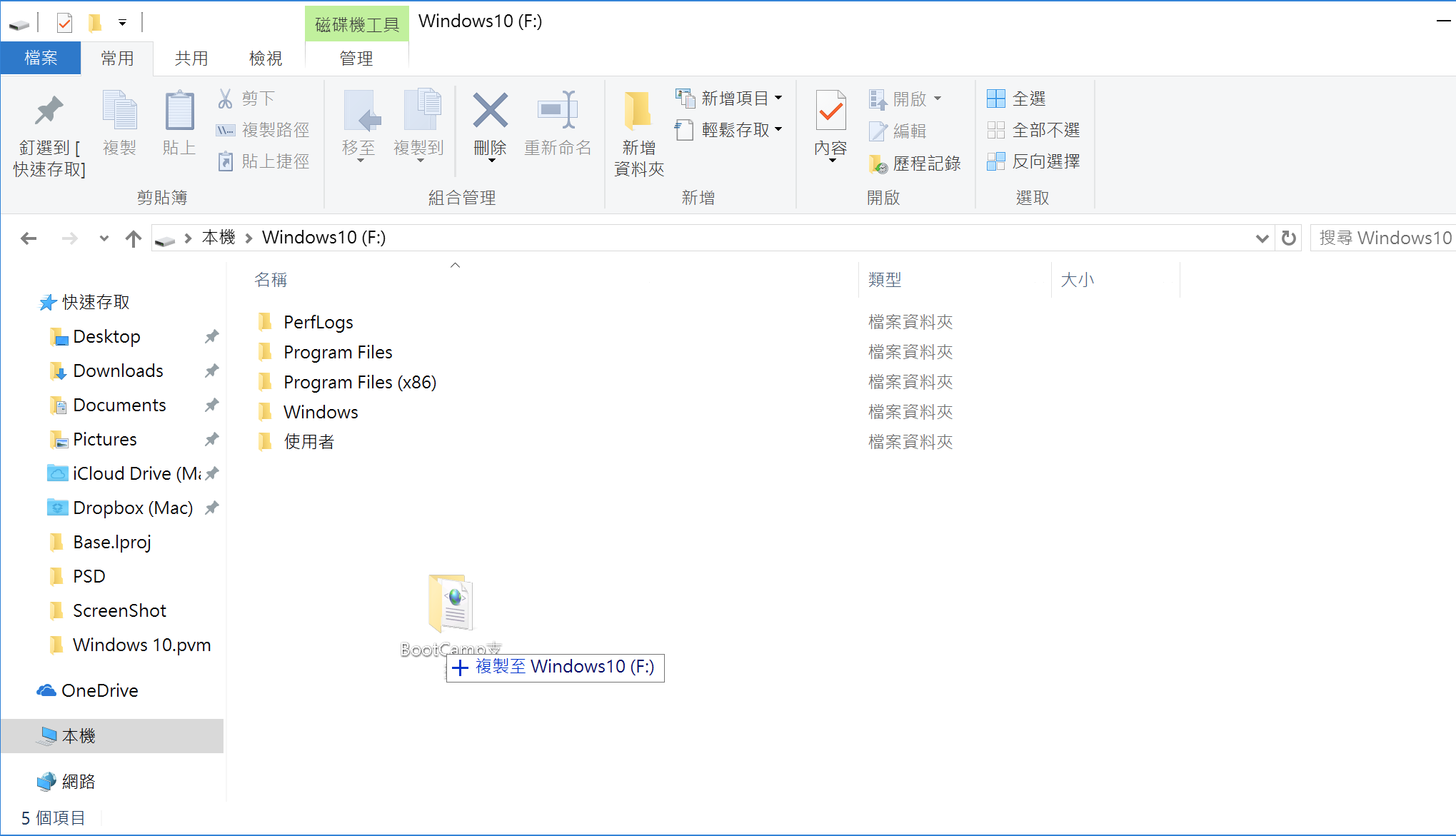Open Pictures in the sidebar
Viewport: 1456px width, 836px height.
(x=105, y=439)
